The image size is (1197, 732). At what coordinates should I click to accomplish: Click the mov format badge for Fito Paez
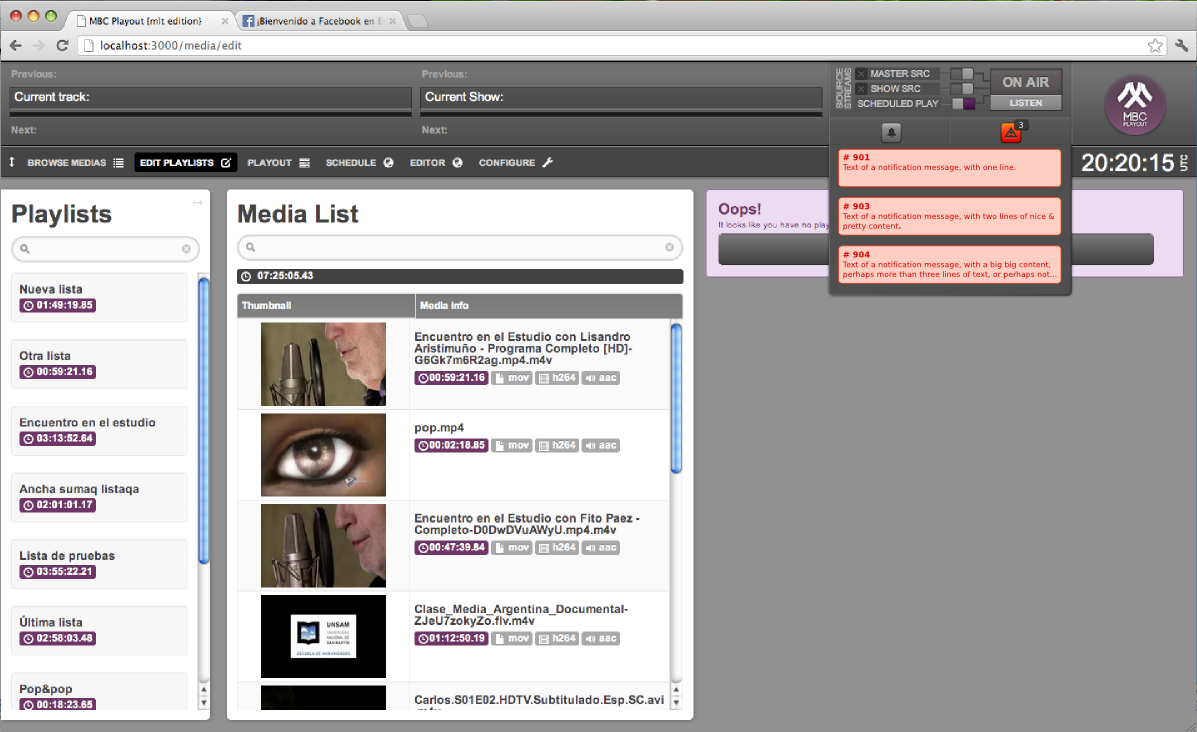click(x=511, y=547)
